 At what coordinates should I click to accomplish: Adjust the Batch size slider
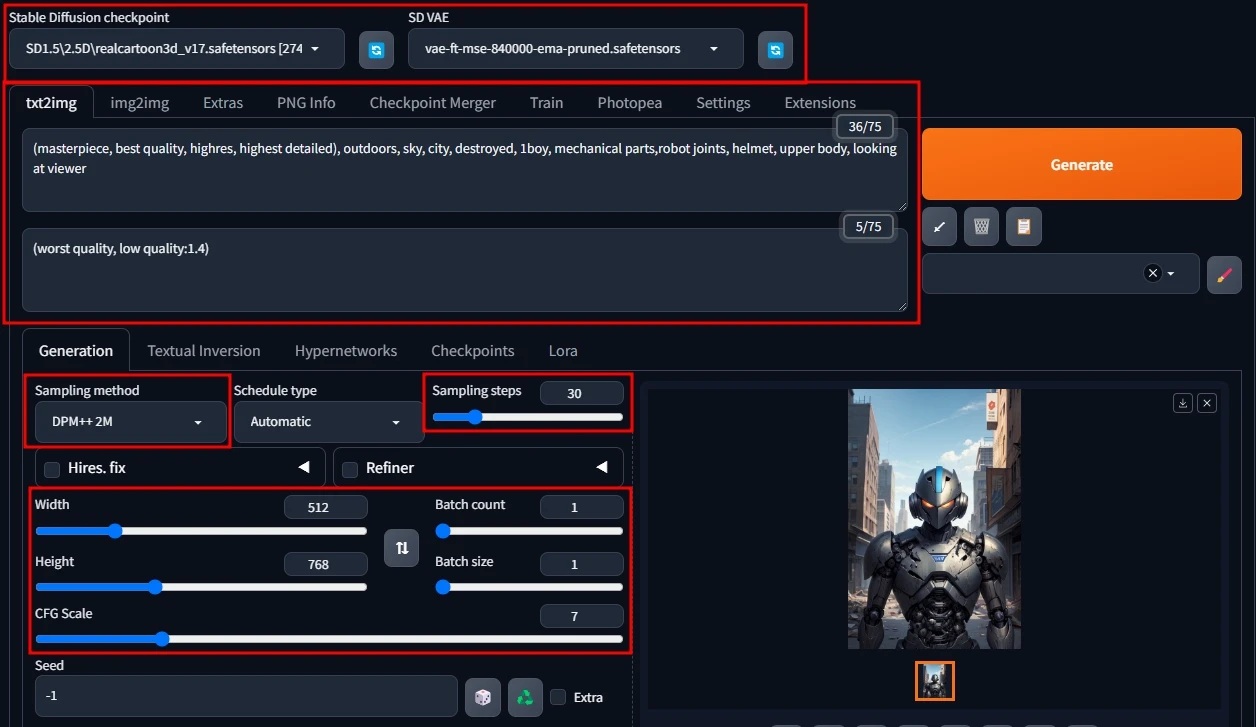coord(529,587)
